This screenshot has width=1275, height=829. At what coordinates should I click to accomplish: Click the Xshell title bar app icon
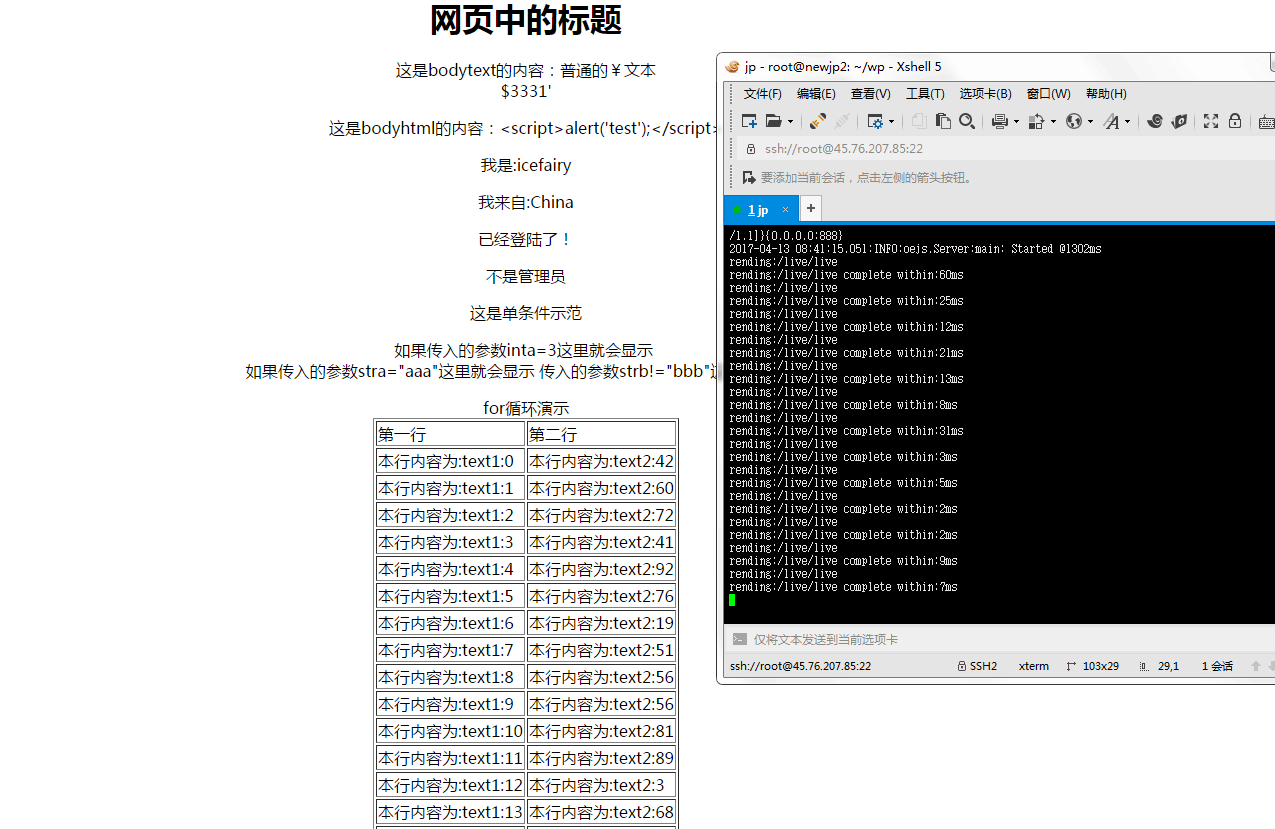coord(732,67)
